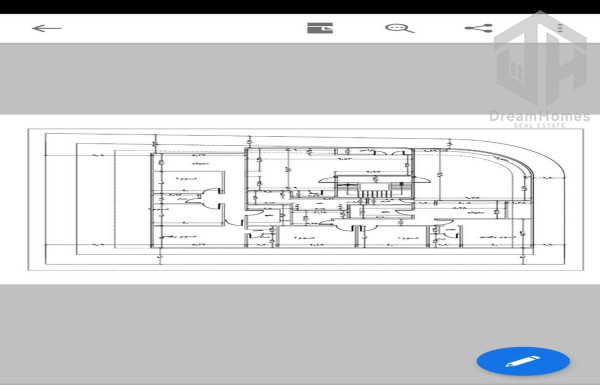
Task: Tap the blue pencil edit button
Action: click(523, 361)
